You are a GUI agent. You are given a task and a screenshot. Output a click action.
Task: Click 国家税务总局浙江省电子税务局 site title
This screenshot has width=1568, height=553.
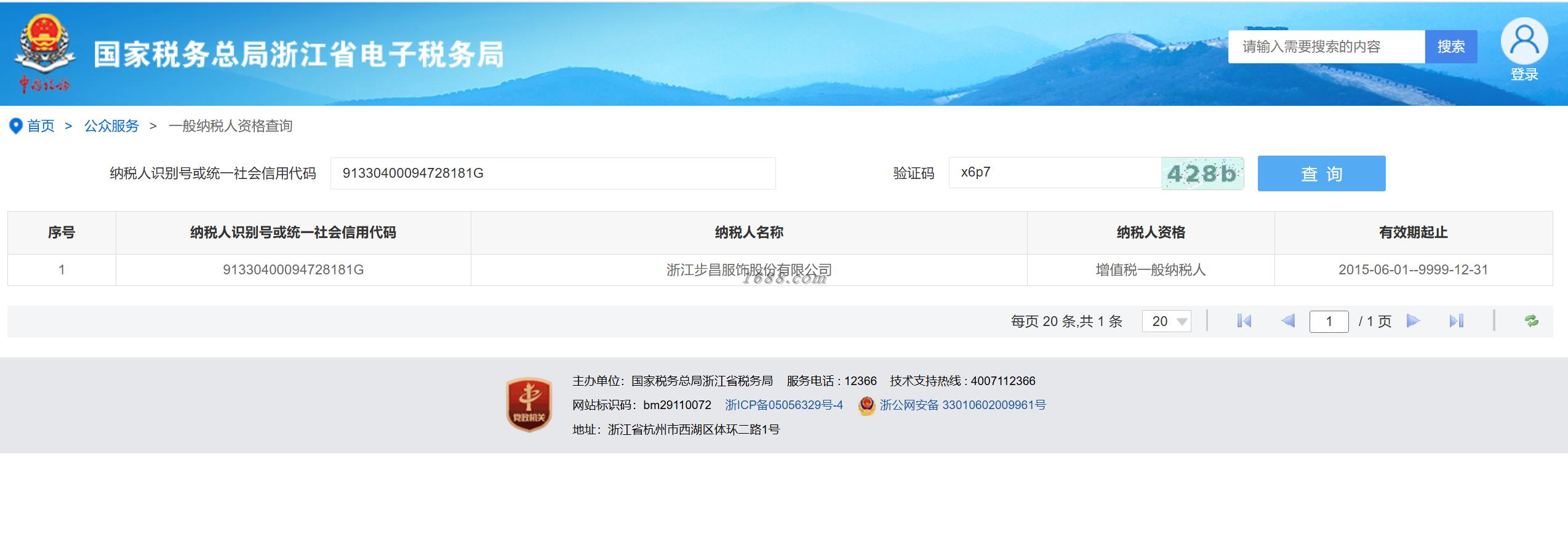(299, 54)
